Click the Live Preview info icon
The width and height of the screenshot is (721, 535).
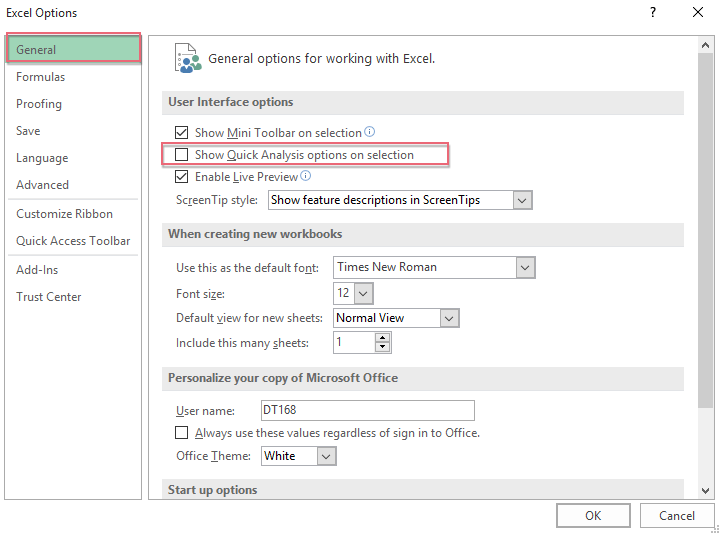click(305, 177)
